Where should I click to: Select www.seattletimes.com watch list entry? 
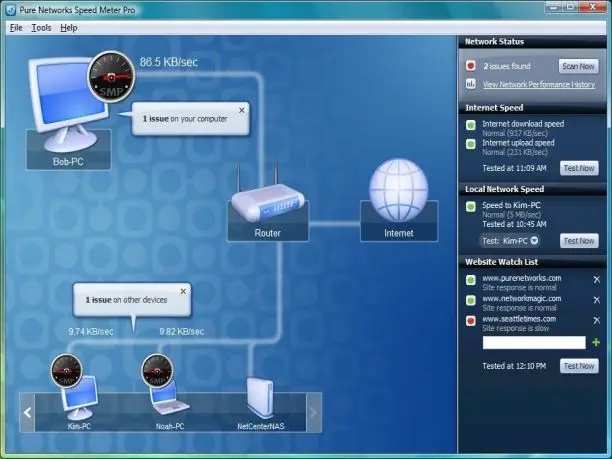coord(519,319)
